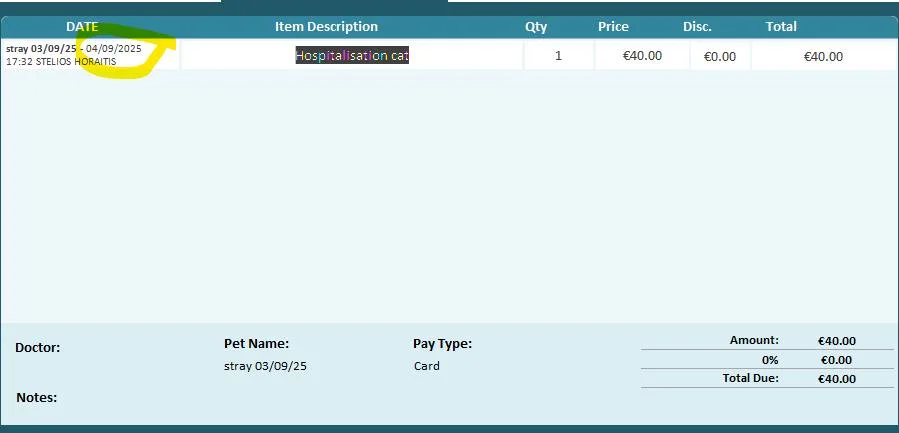
Task: Click the €0.00 cell in Disc. column
Action: pyautogui.click(x=720, y=57)
